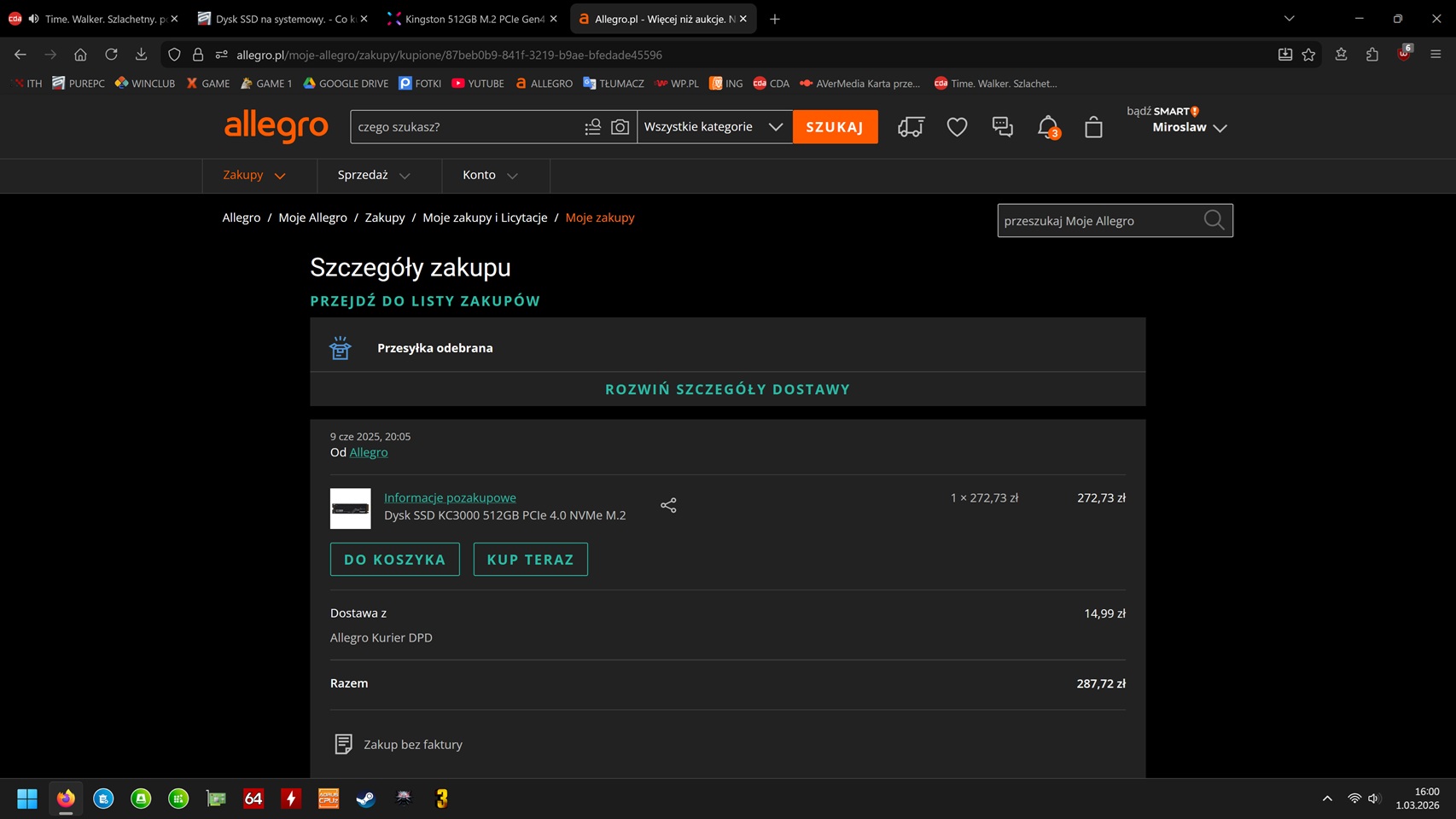Click the browser back arrow
This screenshot has width=1456, height=819.
[x=20, y=55]
